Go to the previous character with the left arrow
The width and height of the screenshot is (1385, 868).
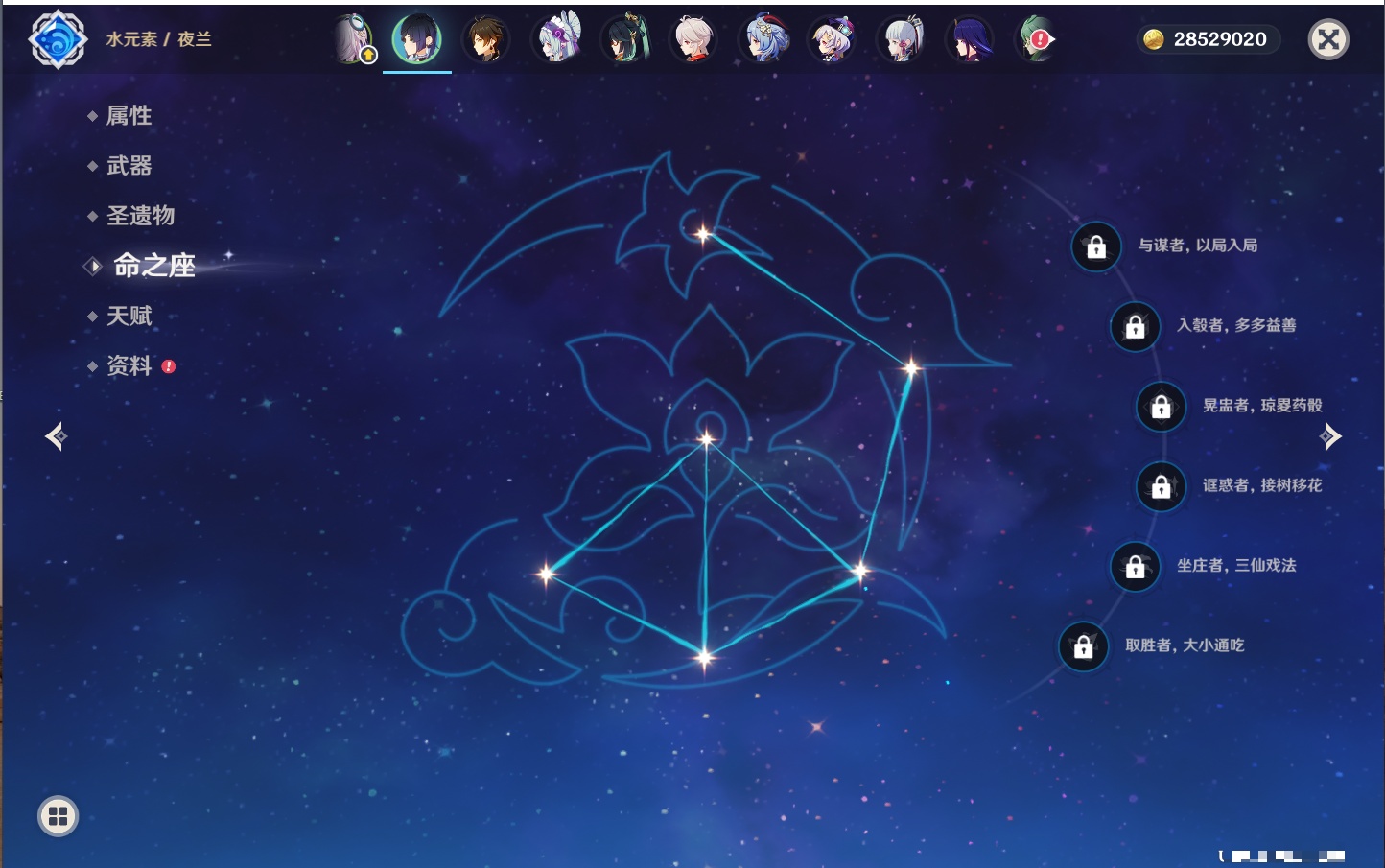pos(57,436)
